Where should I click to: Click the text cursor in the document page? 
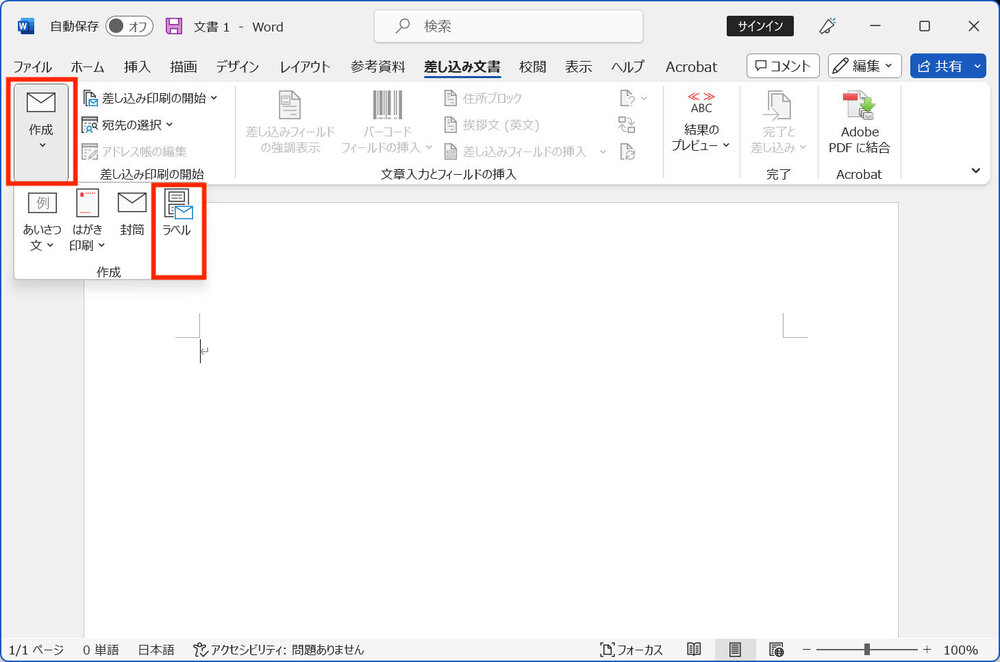[x=200, y=351]
